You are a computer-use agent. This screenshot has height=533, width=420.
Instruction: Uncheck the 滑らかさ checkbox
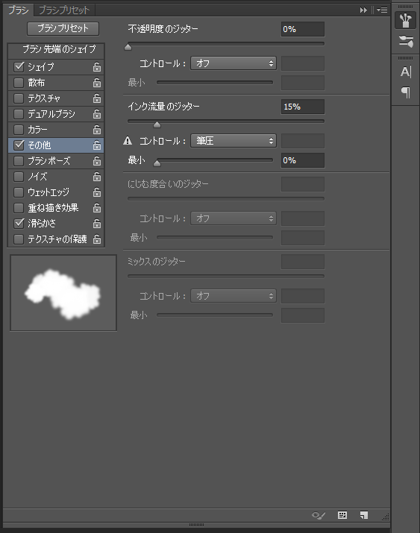[18, 223]
